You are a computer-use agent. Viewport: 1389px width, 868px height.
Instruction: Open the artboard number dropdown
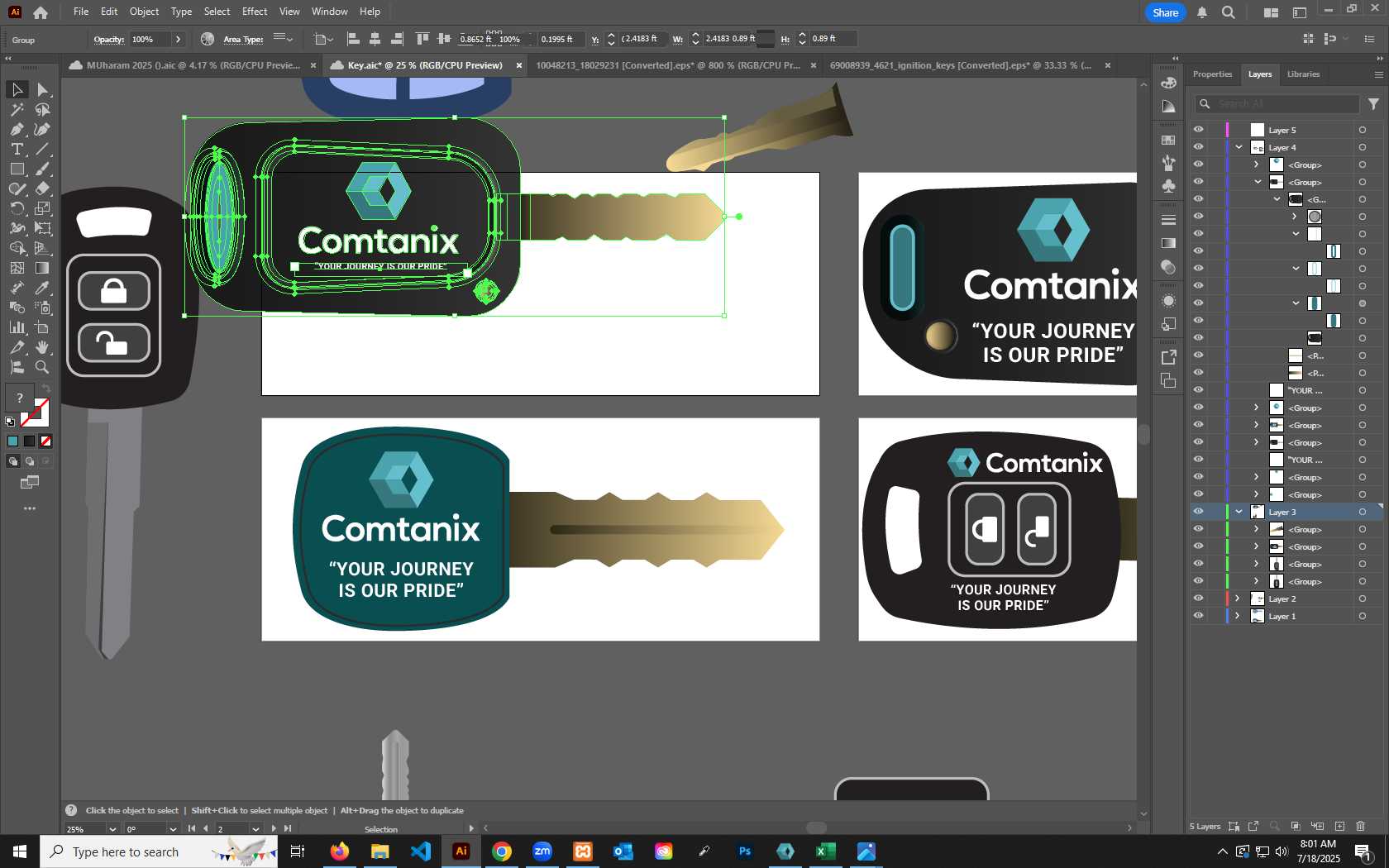pos(255,829)
